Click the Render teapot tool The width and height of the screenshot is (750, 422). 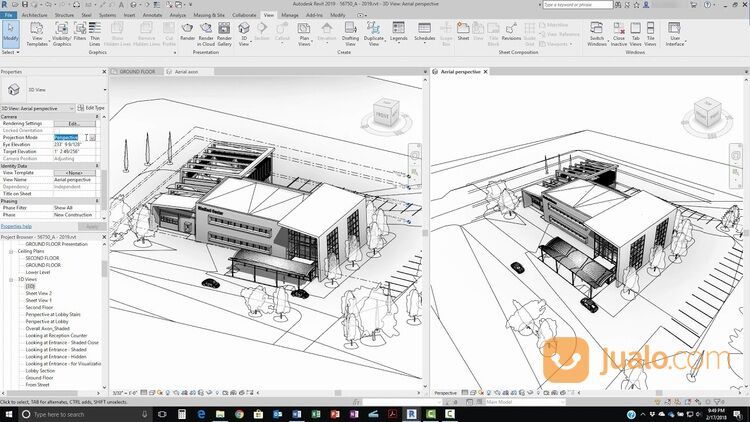[x=188, y=32]
